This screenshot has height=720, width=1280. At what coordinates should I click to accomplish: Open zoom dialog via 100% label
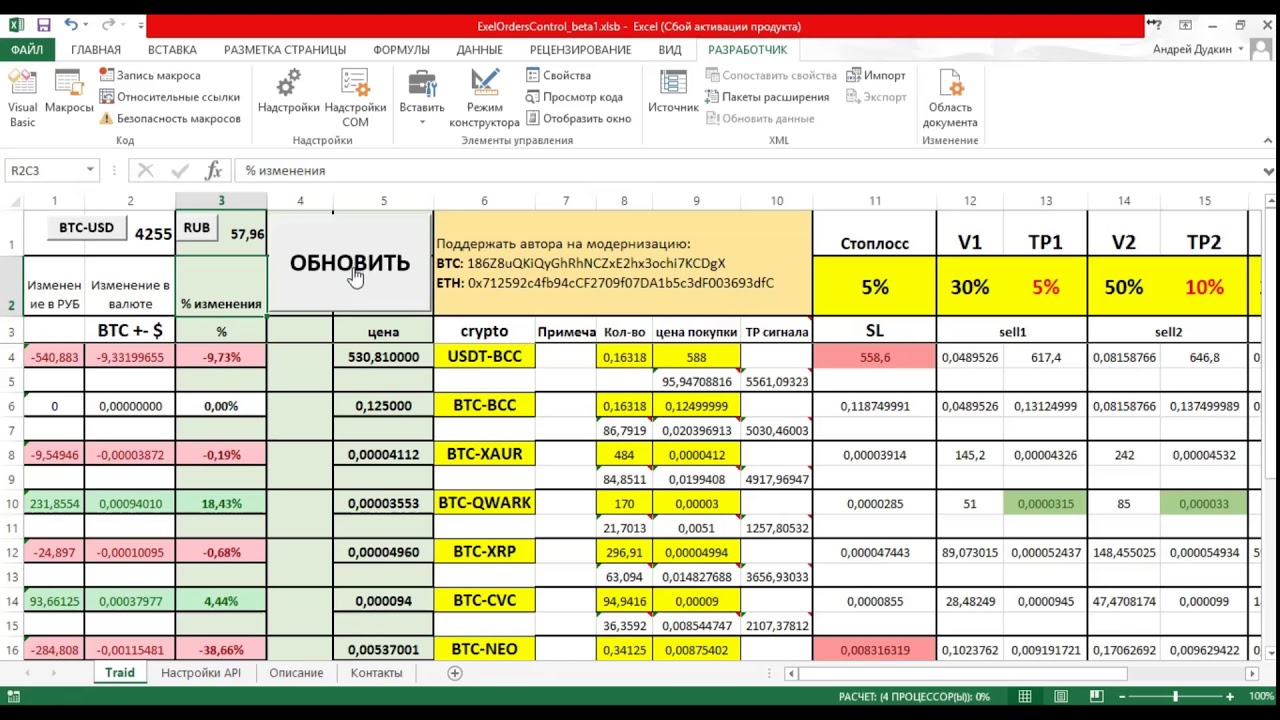[x=1261, y=696]
